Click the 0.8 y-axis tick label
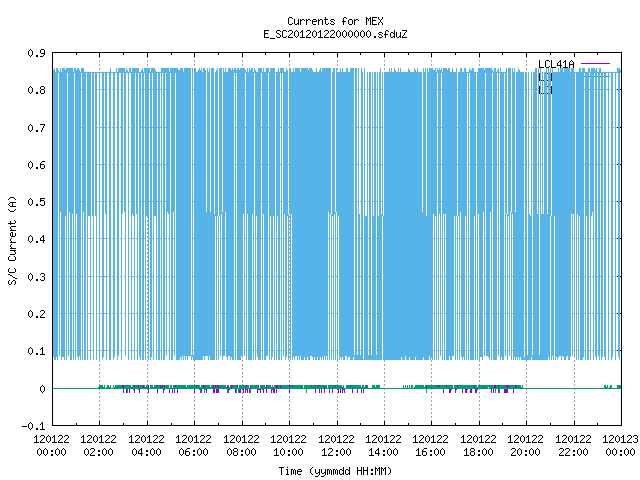The height and width of the screenshot is (480, 640). tap(36, 90)
